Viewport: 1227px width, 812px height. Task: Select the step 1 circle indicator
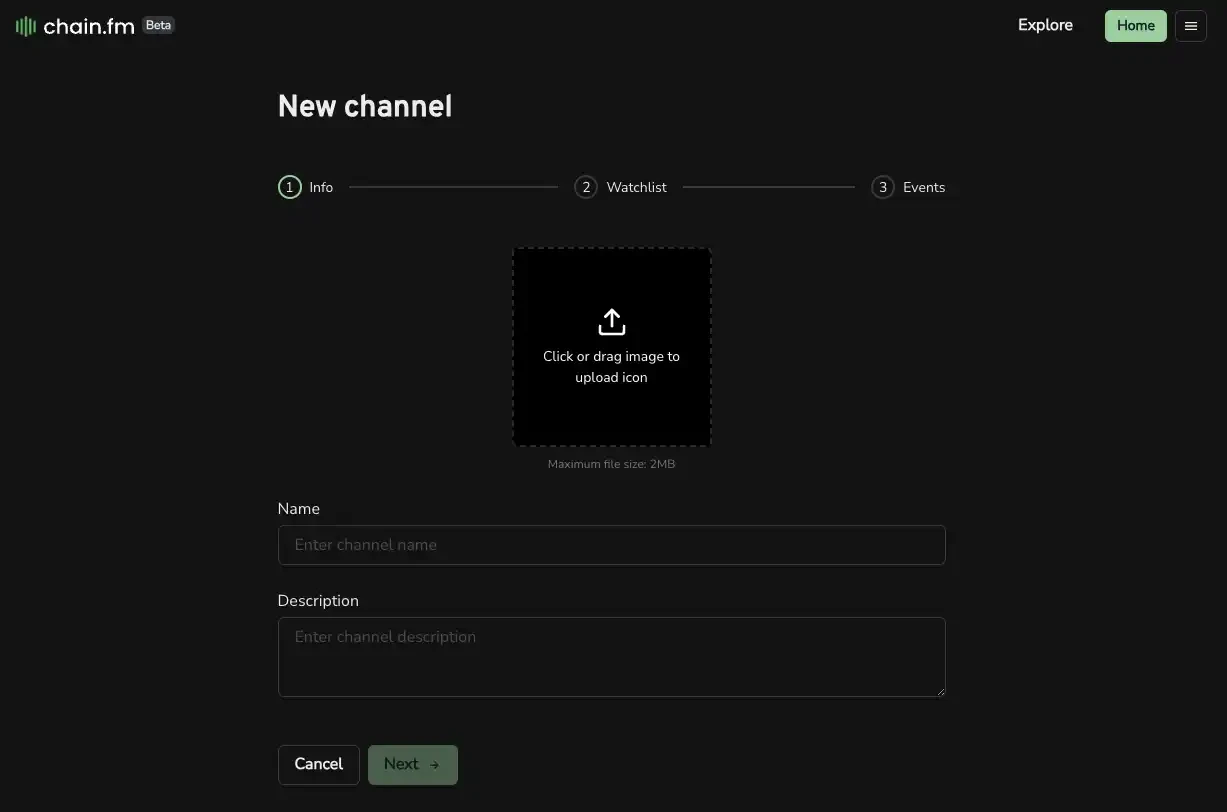[289, 187]
